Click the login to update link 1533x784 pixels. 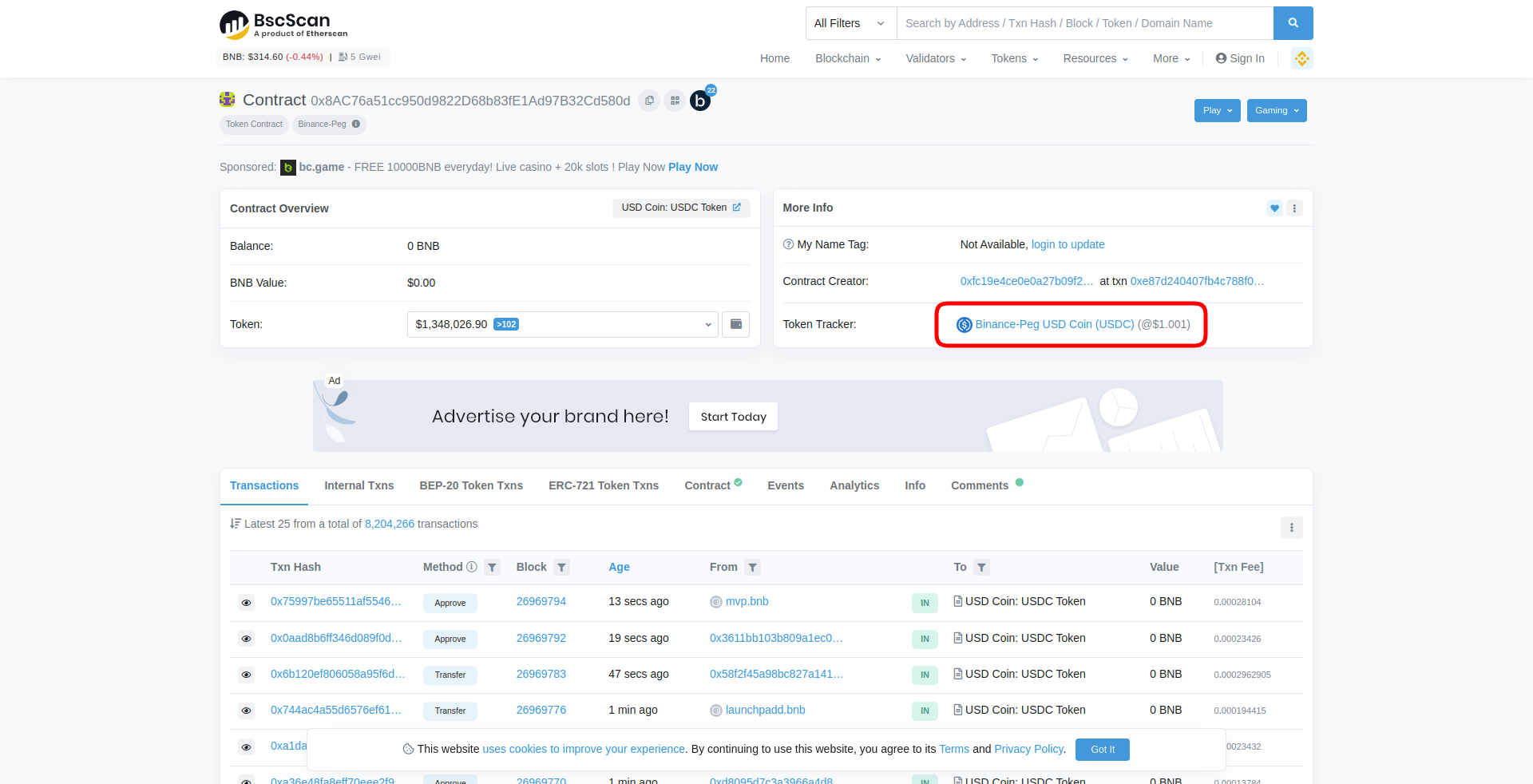click(1068, 244)
